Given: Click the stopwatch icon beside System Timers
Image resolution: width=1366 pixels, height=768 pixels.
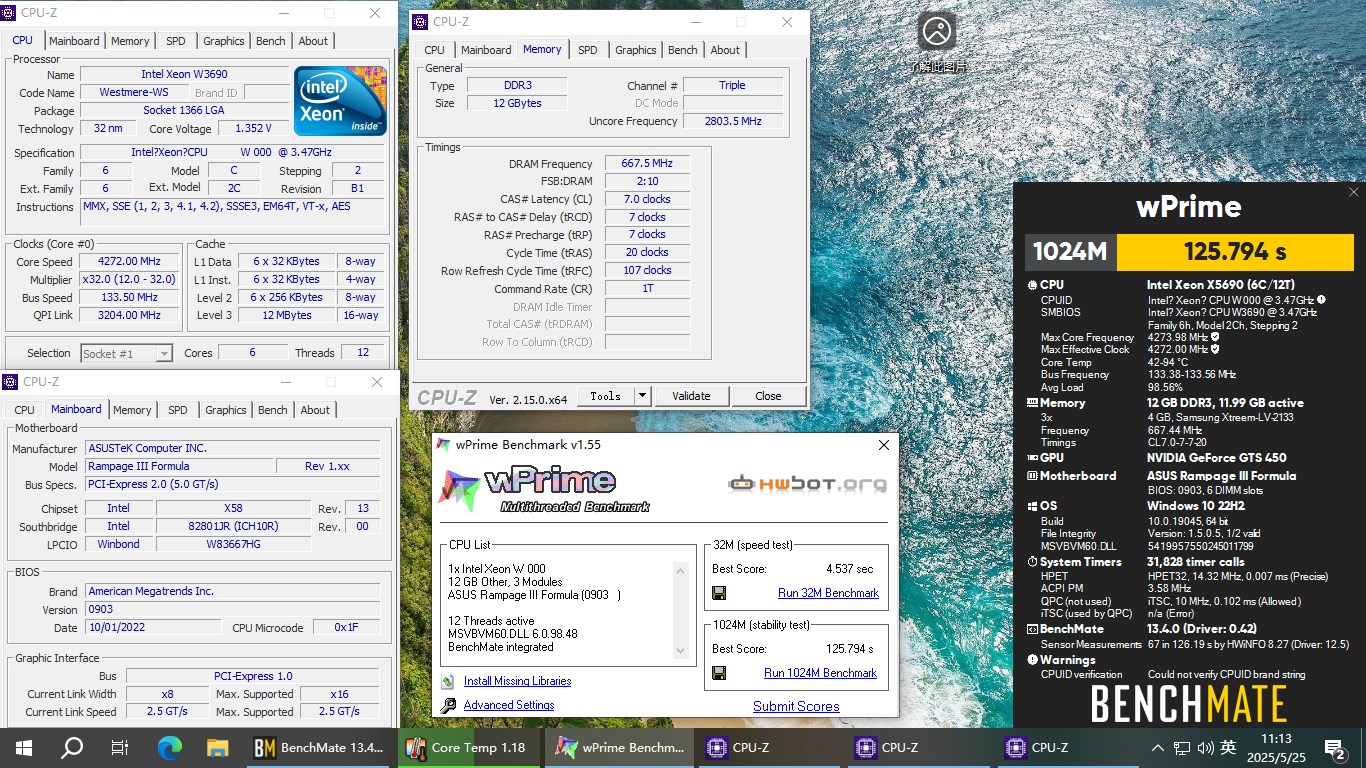Looking at the screenshot, I should coord(1033,562).
